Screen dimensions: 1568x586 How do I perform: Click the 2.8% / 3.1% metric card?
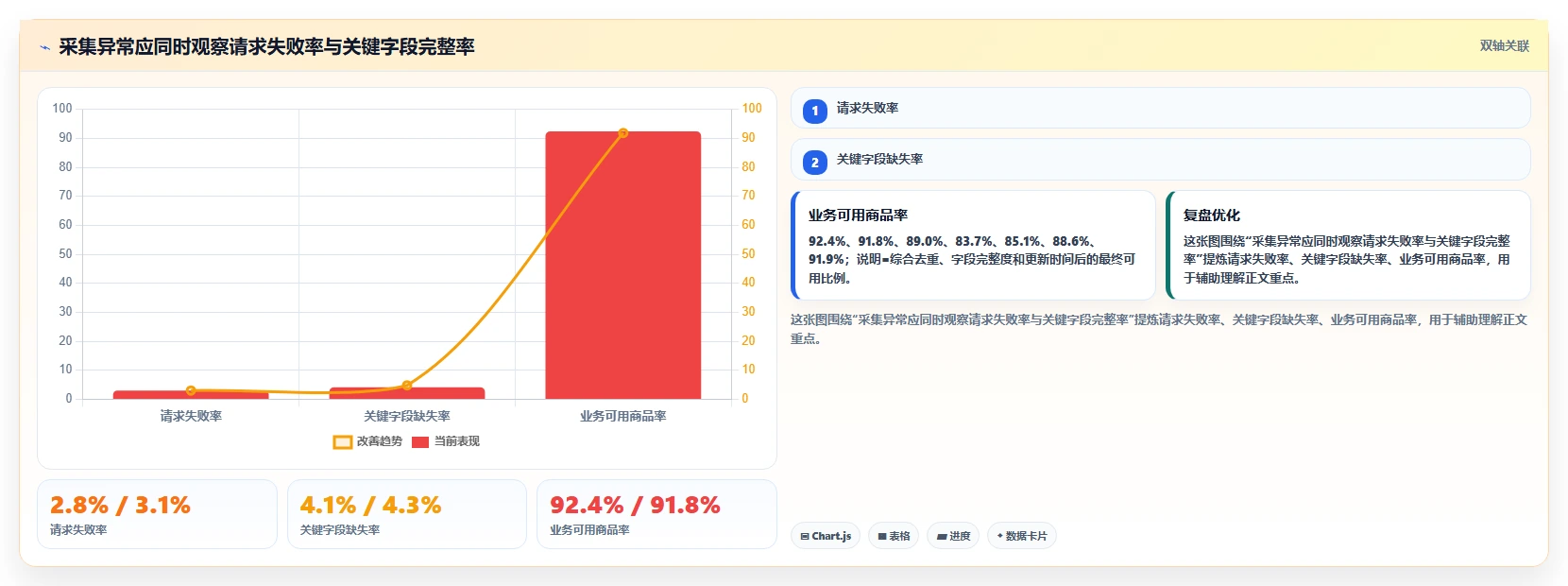click(157, 514)
